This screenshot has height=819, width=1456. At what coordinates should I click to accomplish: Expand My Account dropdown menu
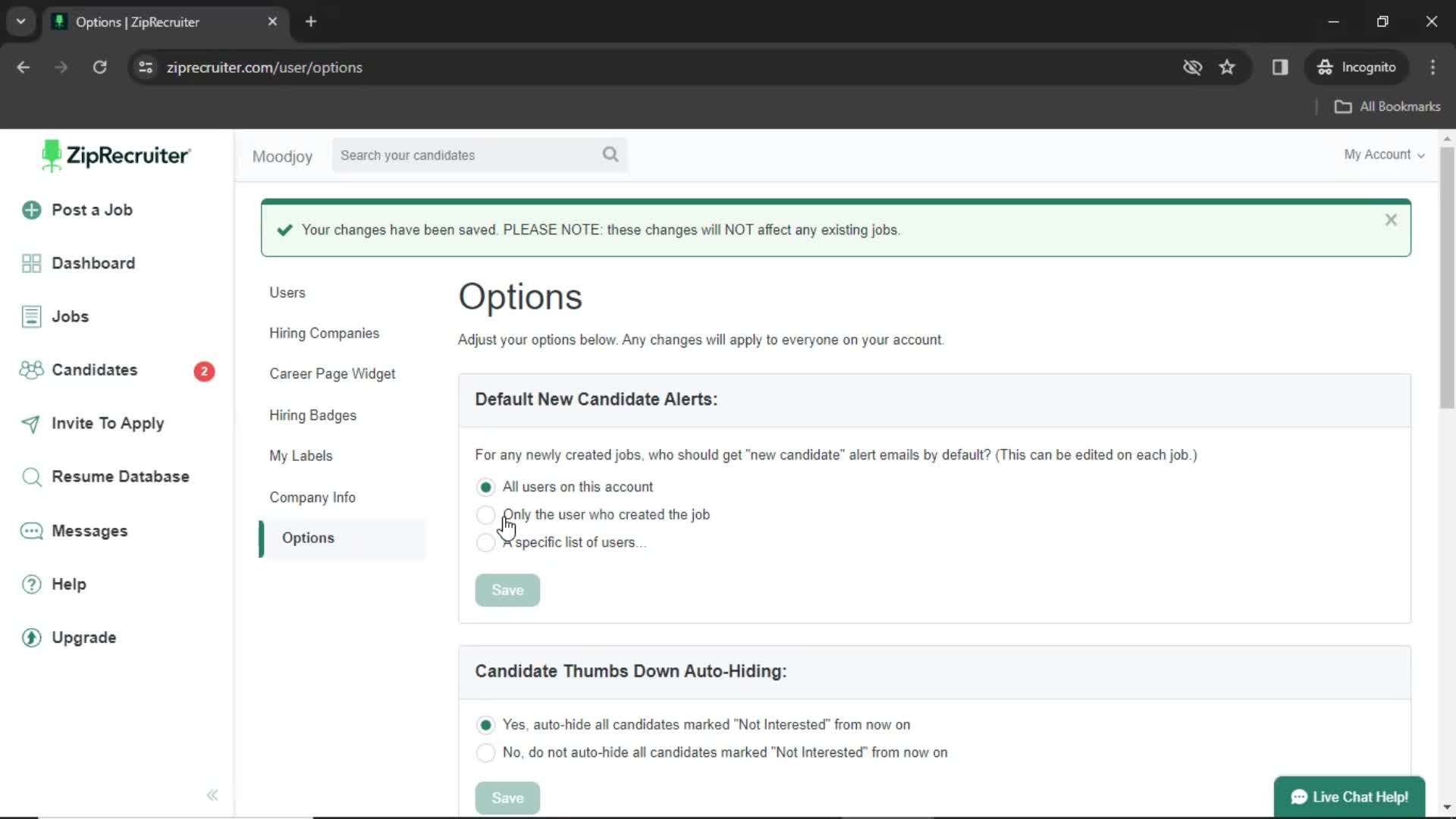tap(1384, 154)
